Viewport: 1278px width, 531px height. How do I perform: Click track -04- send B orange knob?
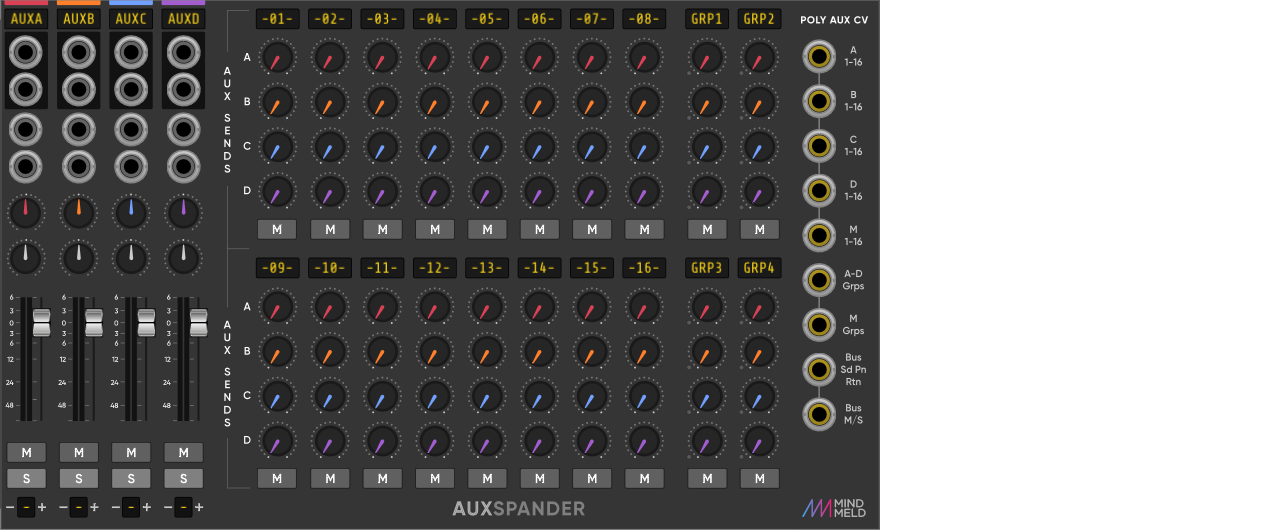(x=435, y=101)
